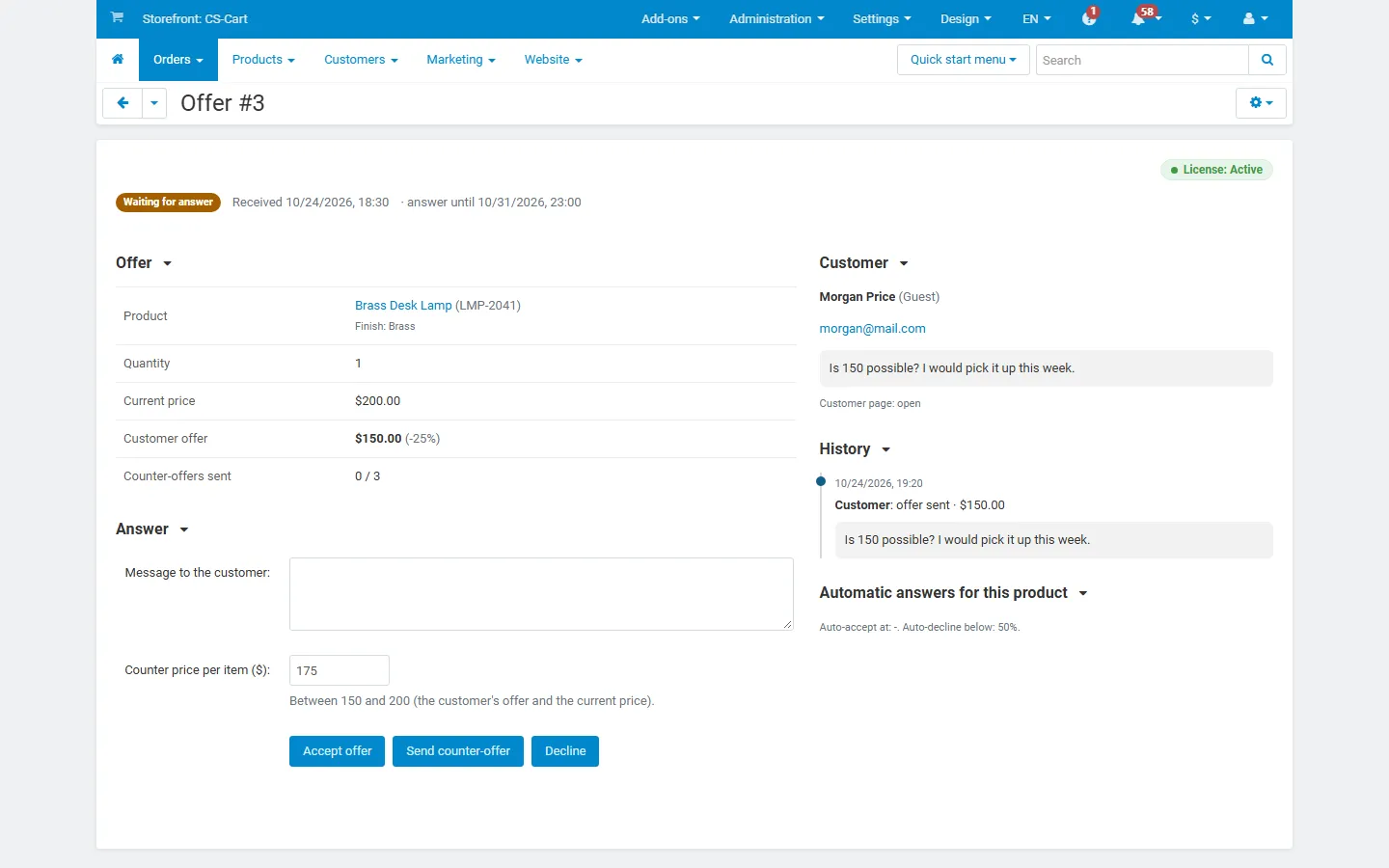
Task: Collapse the Offer section
Action: pos(144,263)
